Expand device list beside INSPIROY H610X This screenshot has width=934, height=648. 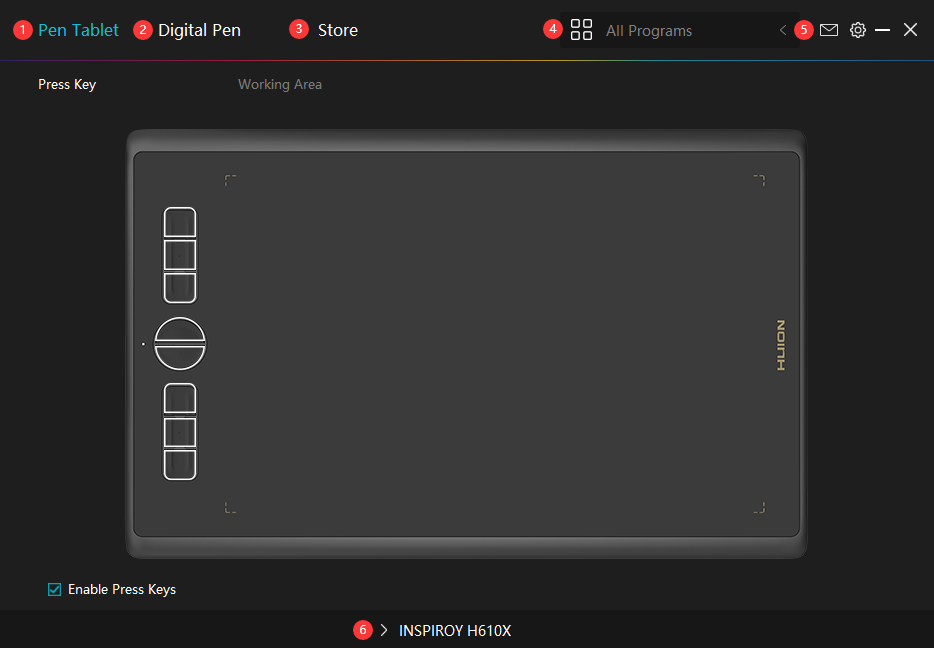pos(384,630)
